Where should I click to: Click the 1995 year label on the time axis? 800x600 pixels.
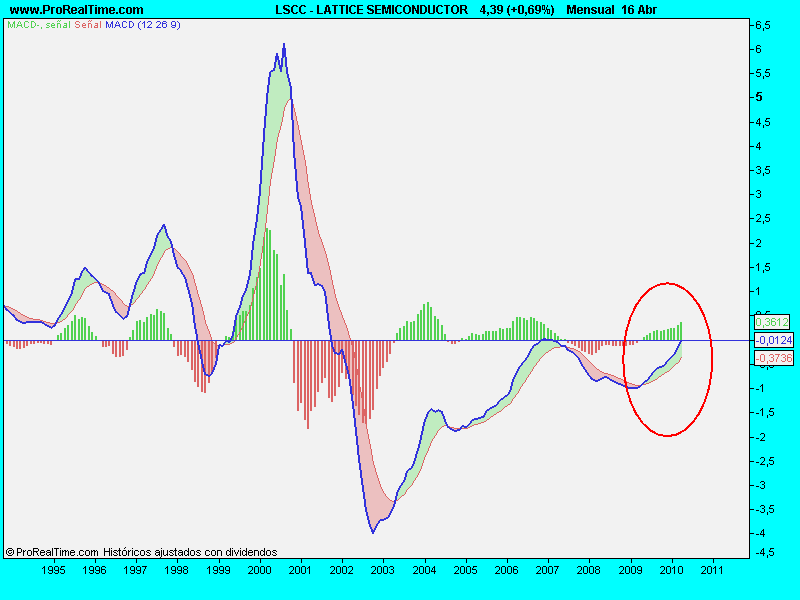53,570
